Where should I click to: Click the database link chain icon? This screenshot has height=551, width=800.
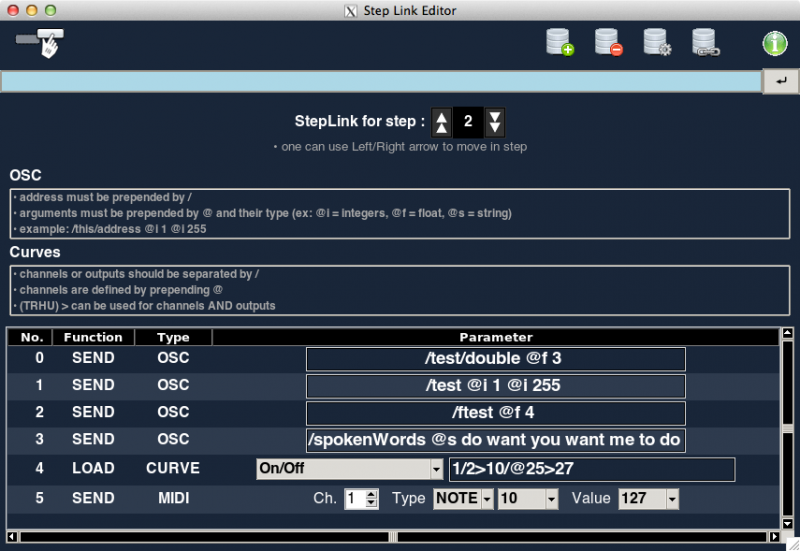point(706,43)
